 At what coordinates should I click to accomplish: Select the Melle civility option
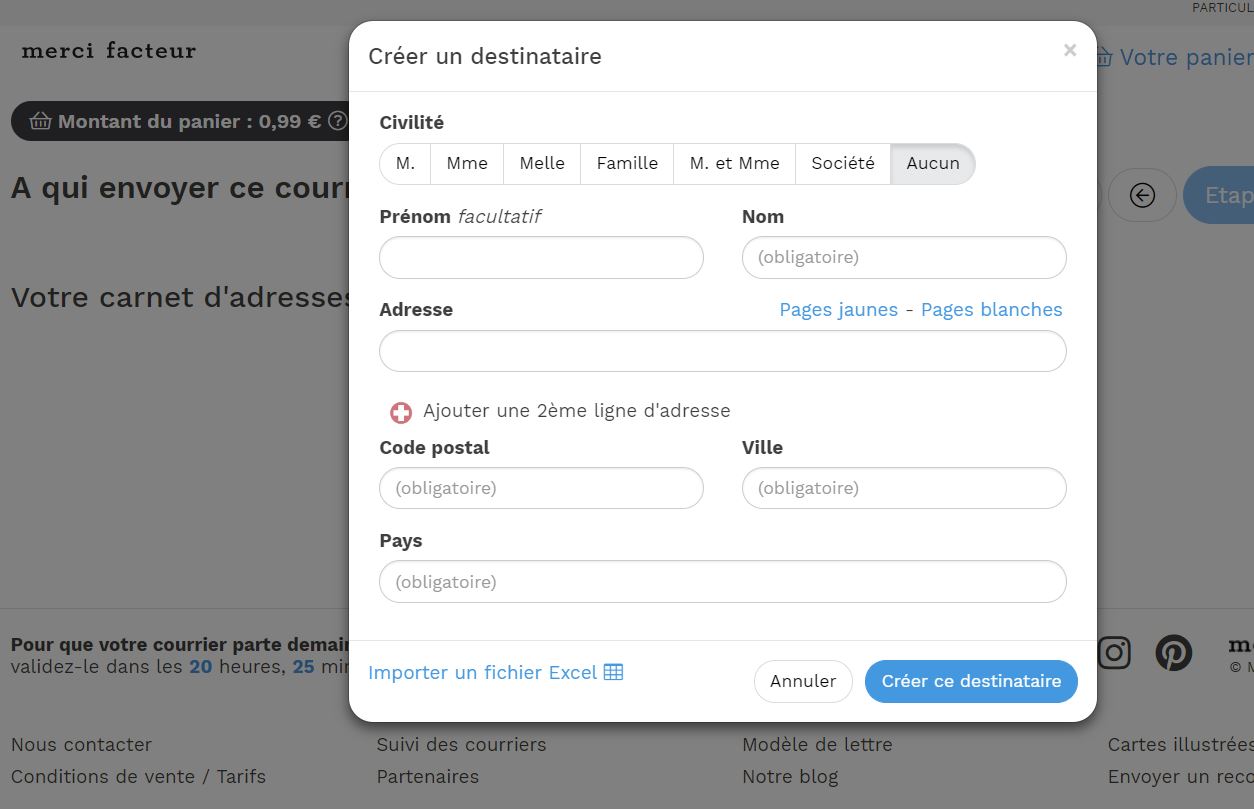tap(542, 164)
